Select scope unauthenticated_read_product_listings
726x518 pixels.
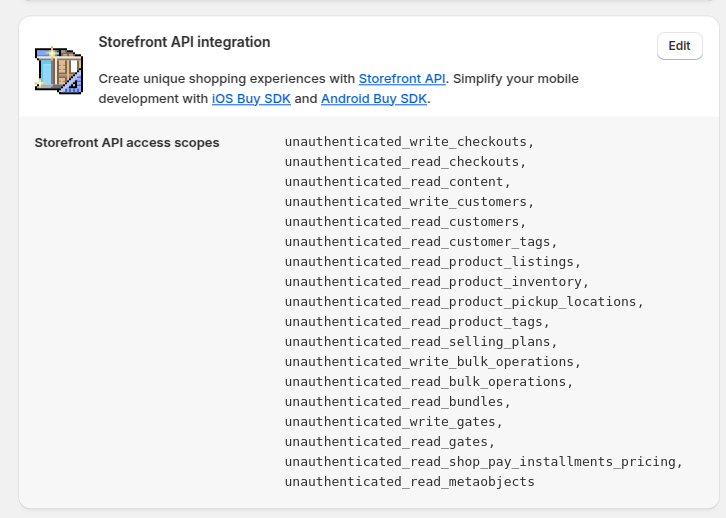pos(429,262)
